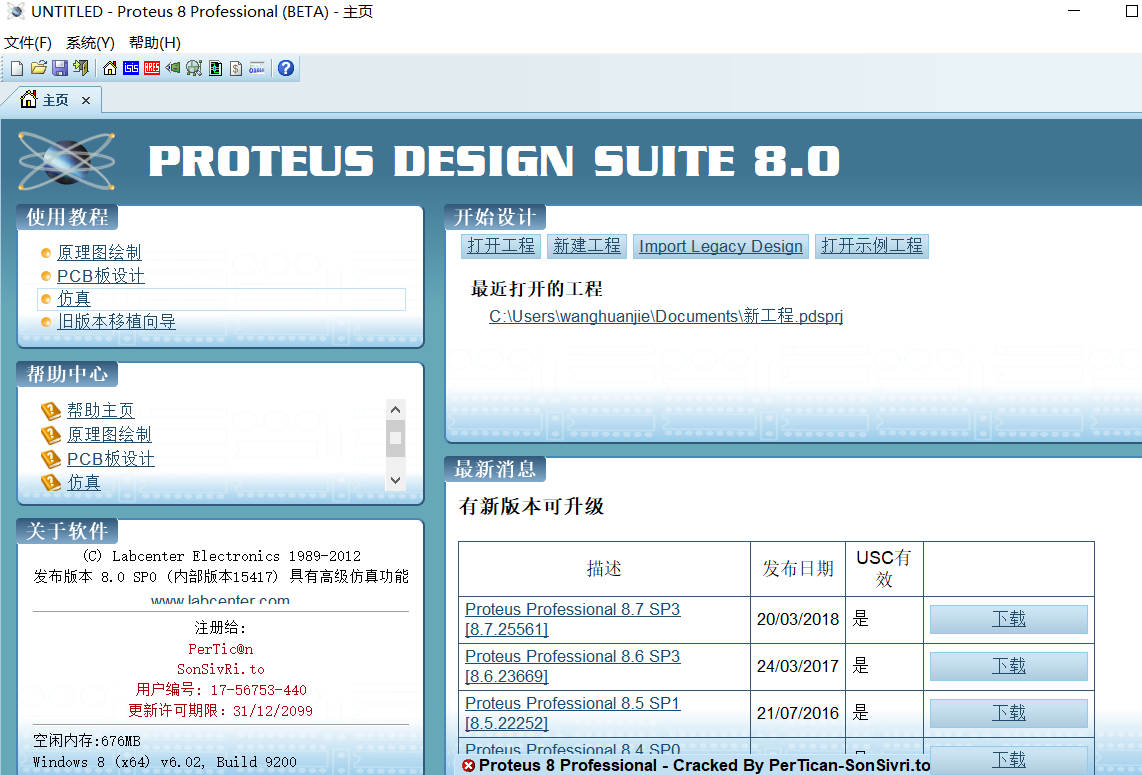Screen dimensions: 1142x775
Task: Click the blue Help question mark icon
Action: [286, 68]
